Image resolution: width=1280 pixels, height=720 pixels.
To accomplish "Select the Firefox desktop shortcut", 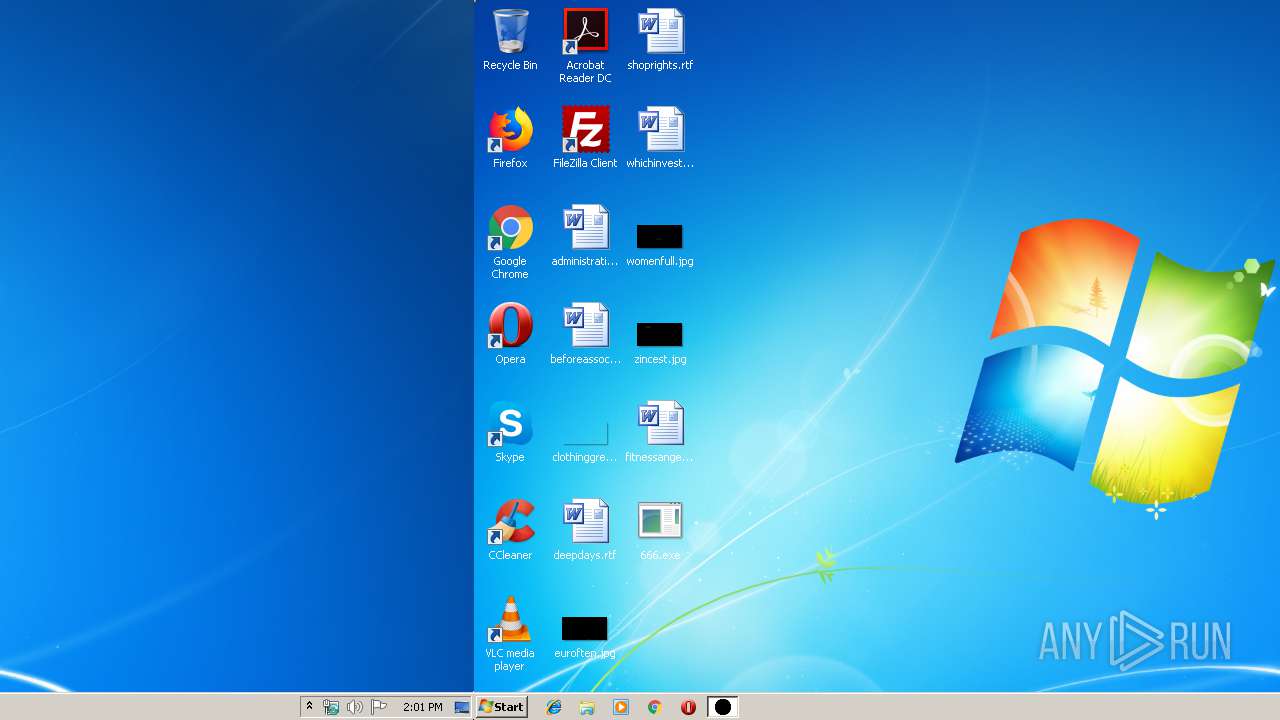I will (x=510, y=138).
